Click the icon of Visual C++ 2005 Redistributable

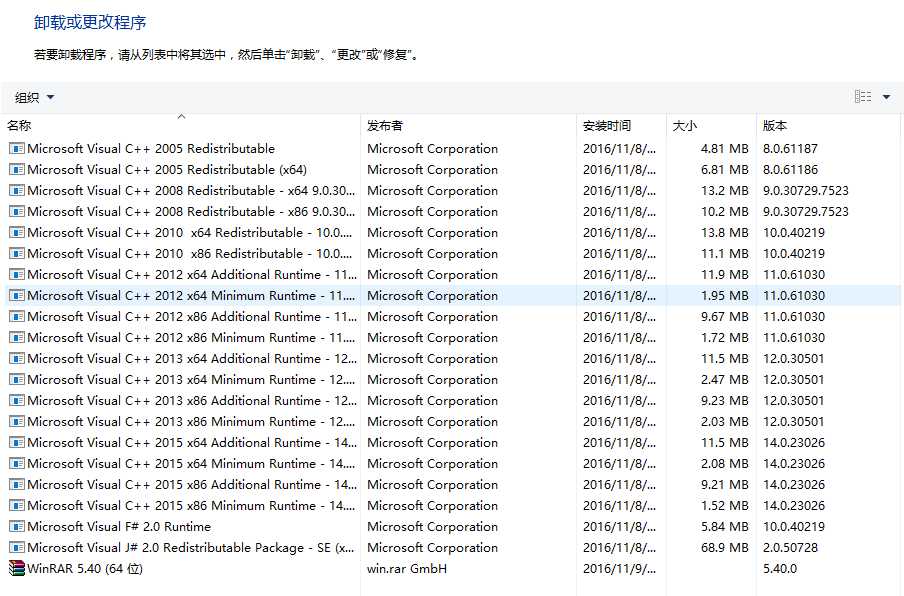[17, 149]
